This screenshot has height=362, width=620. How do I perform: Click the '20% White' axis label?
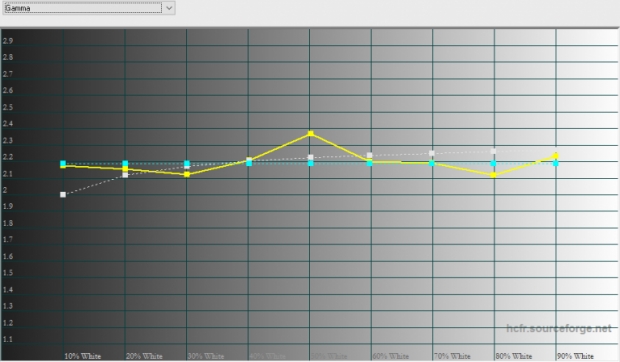(144, 356)
